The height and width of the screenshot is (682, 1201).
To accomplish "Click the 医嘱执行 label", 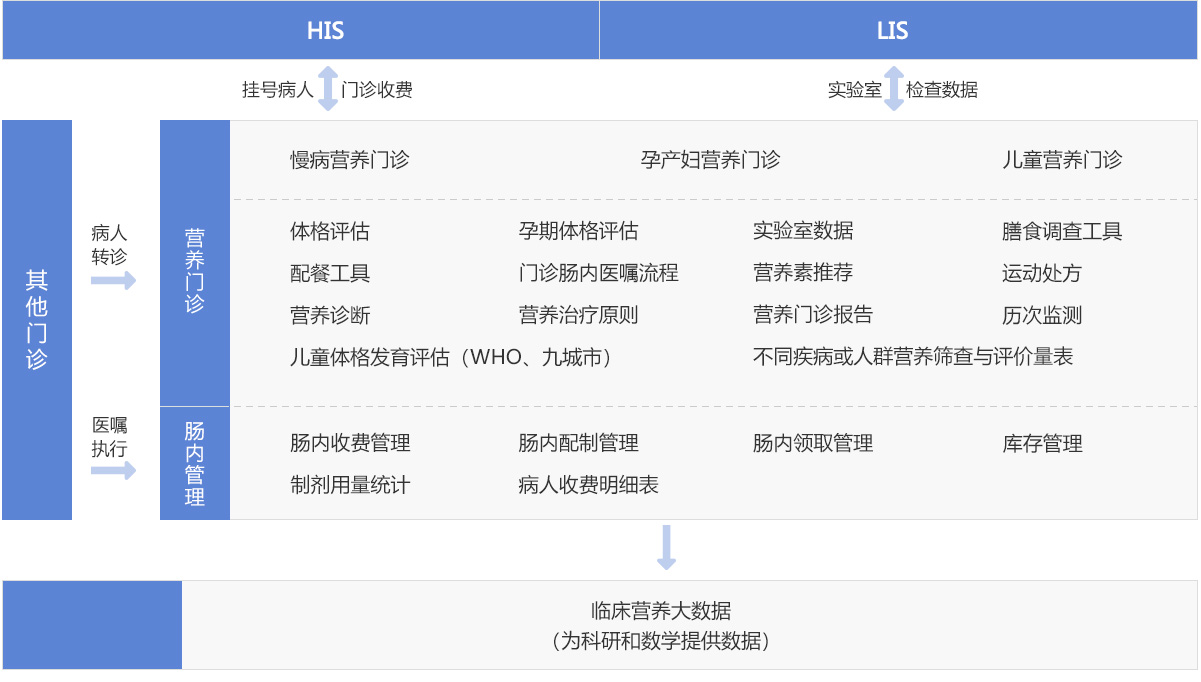I will [110, 437].
